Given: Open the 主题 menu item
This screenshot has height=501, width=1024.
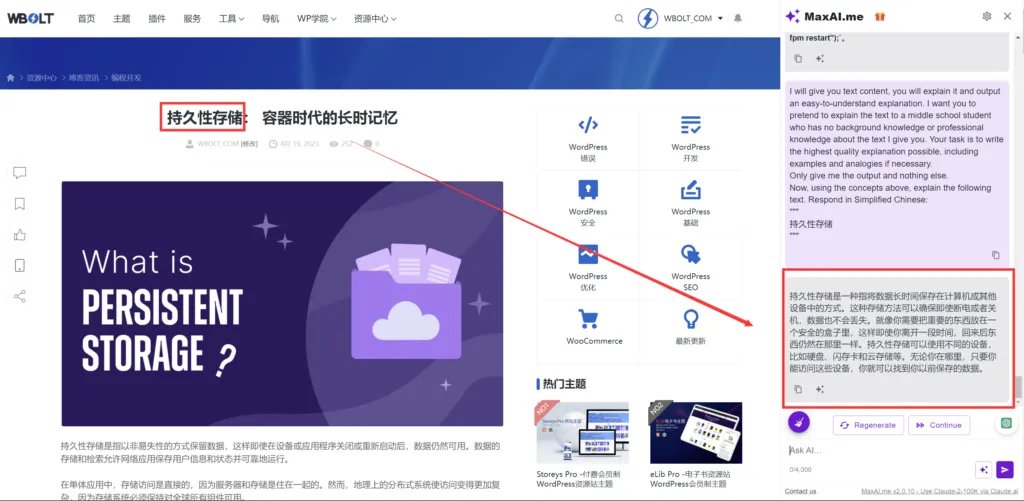Looking at the screenshot, I should (x=121, y=18).
